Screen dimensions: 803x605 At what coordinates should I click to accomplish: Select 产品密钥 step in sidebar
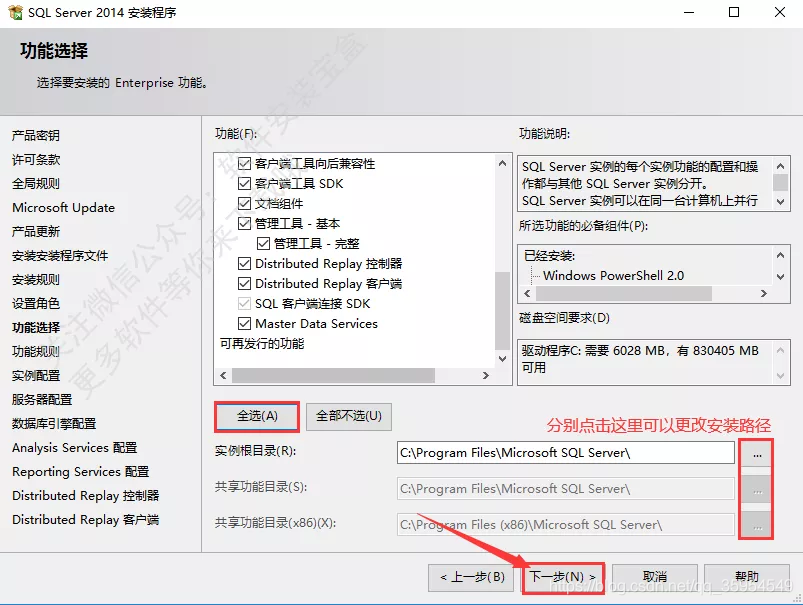click(36, 135)
